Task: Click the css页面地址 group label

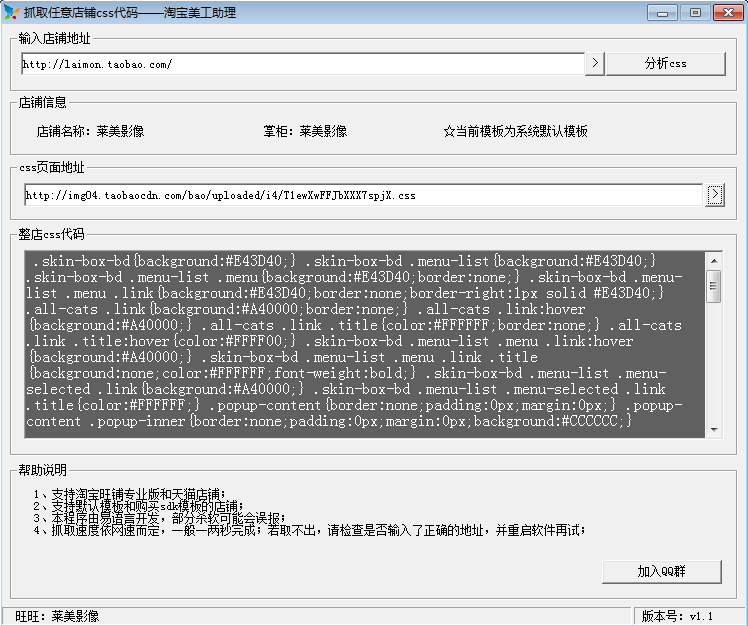Action: click(x=52, y=167)
